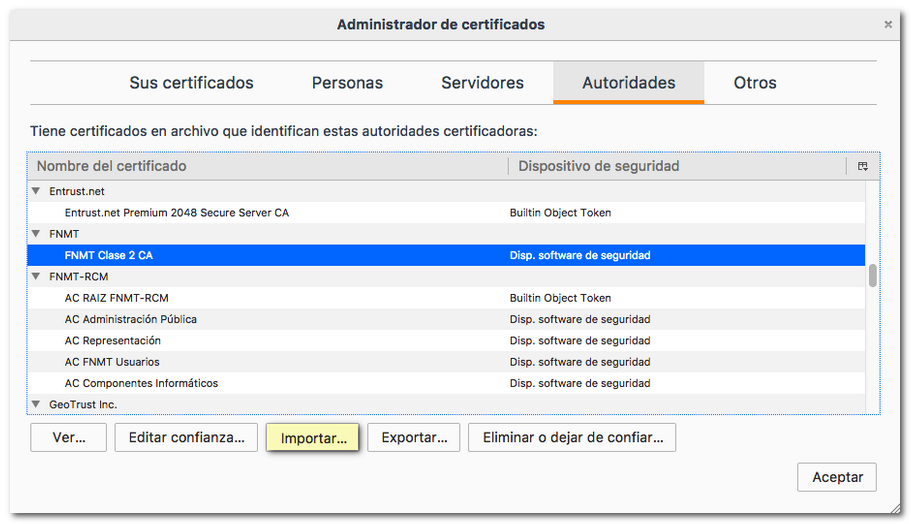This screenshot has height=524, width=911.
Task: Sort by Nombre del certificado column header
Action: coord(268,166)
